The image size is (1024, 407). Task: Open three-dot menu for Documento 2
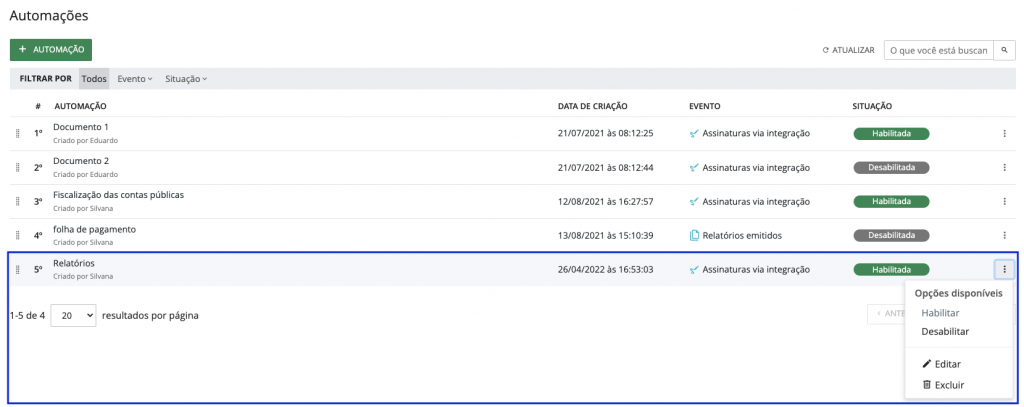pyautogui.click(x=1004, y=168)
